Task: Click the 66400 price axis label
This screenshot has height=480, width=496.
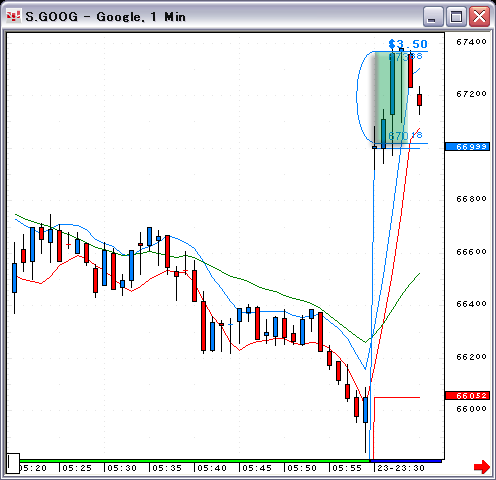Action: click(x=471, y=304)
